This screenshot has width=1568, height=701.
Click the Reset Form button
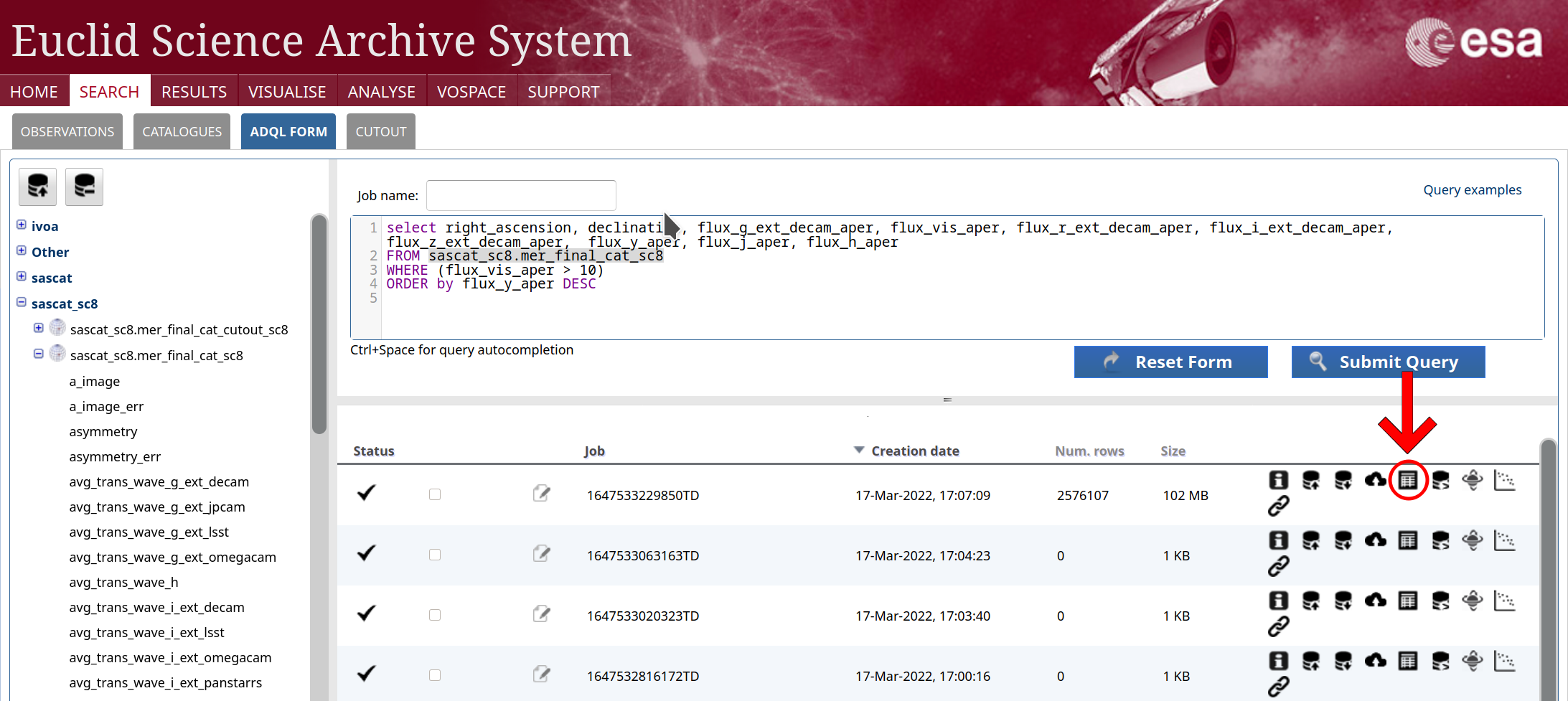tap(1170, 362)
